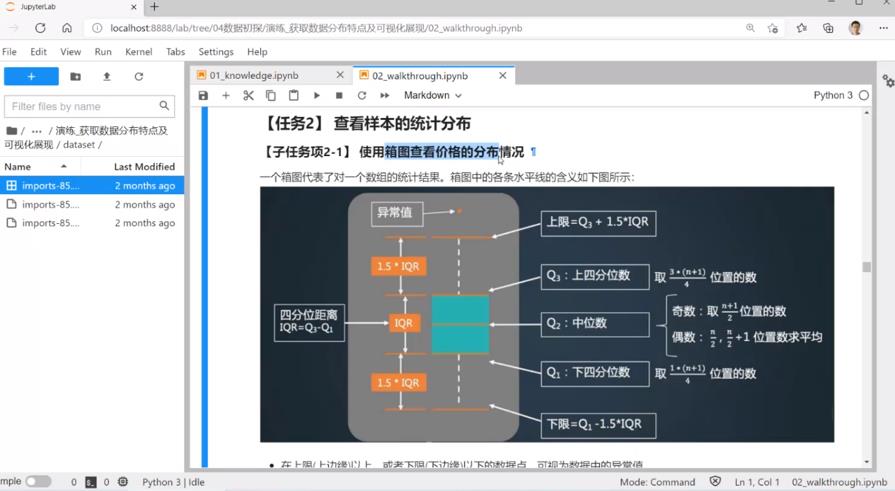Copy the selected cell
Image resolution: width=895 pixels, height=491 pixels.
coord(271,96)
